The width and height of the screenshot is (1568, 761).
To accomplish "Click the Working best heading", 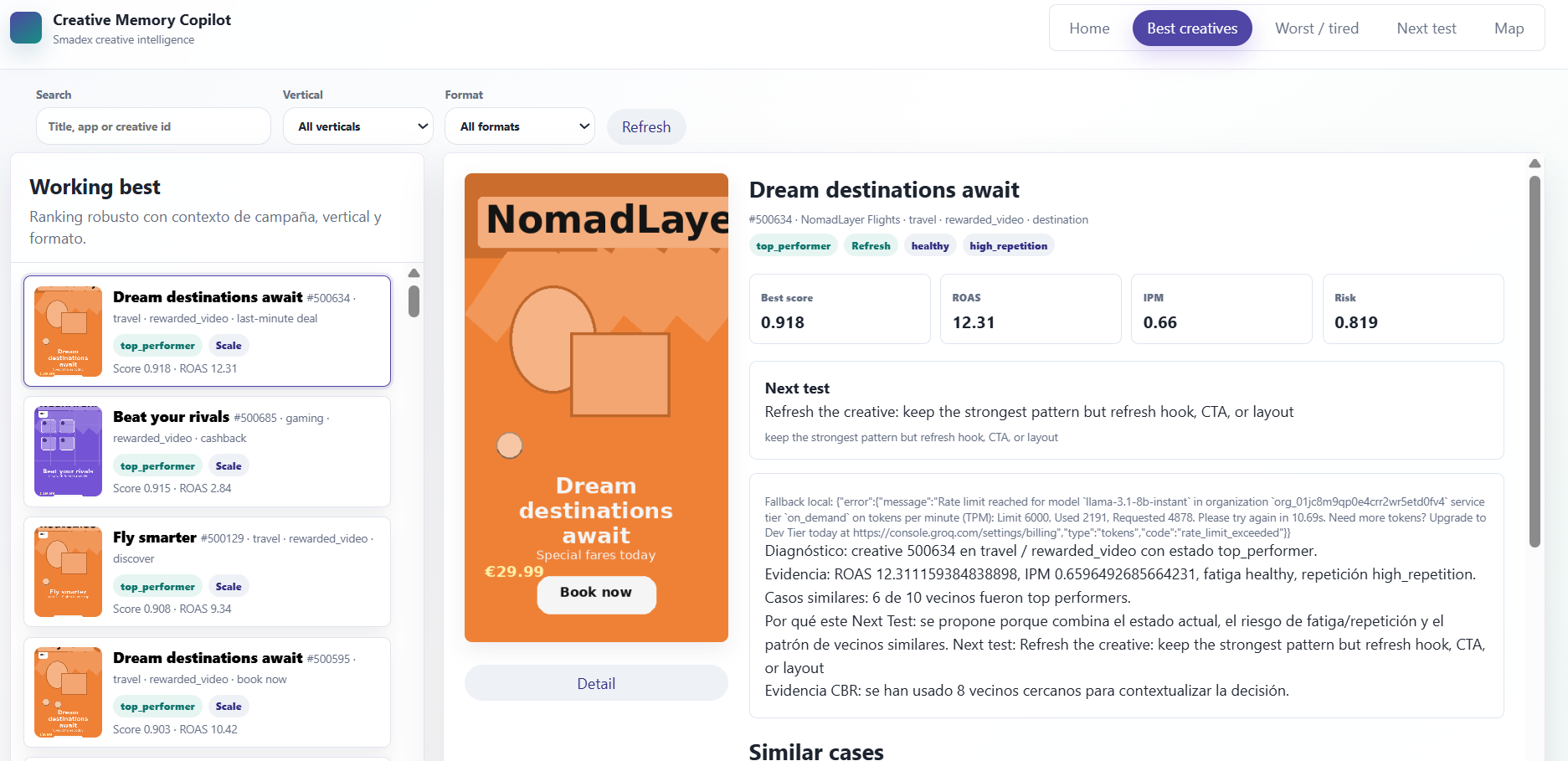I will (x=95, y=187).
